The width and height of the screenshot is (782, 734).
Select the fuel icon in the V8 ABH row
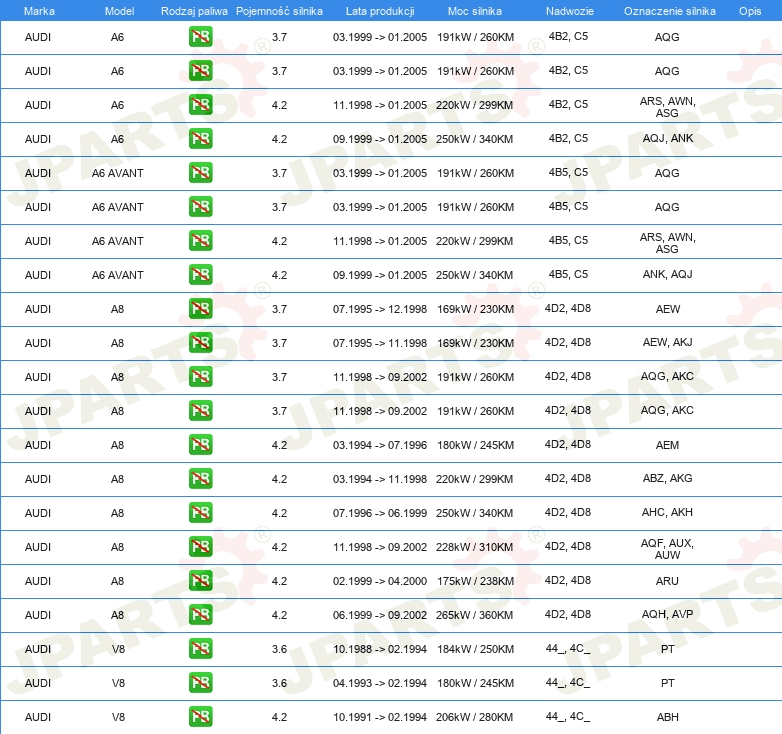coord(200,716)
